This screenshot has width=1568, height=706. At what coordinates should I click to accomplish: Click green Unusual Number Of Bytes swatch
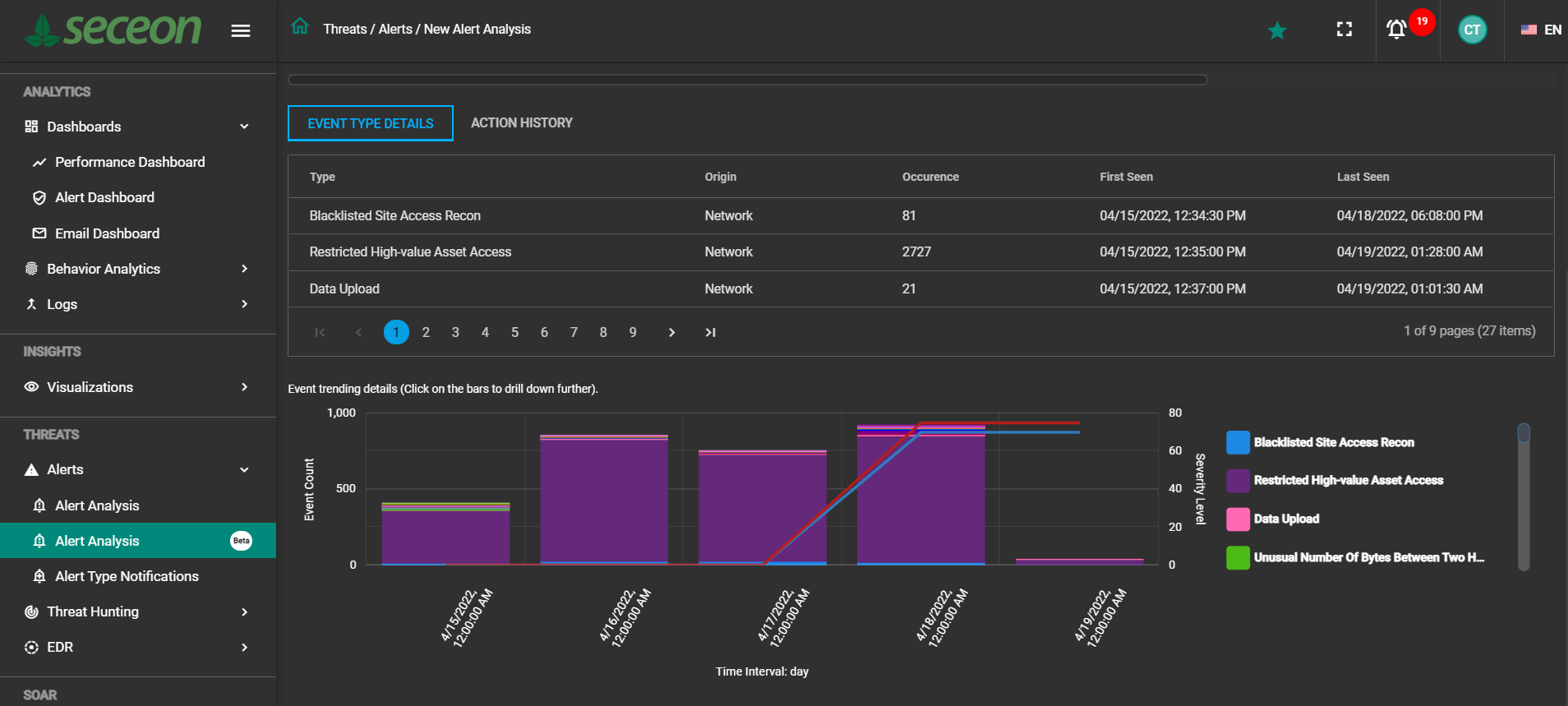(x=1237, y=557)
